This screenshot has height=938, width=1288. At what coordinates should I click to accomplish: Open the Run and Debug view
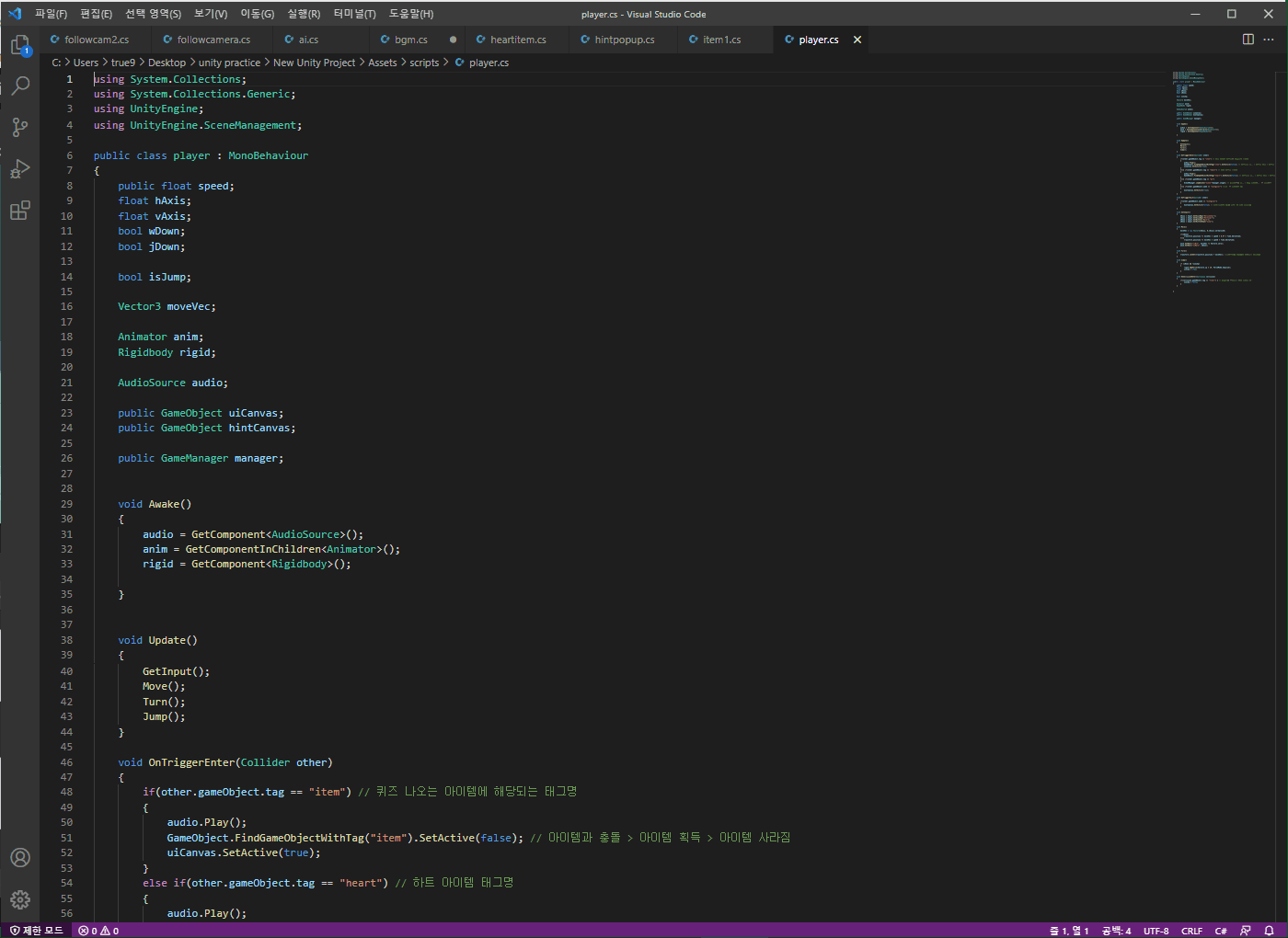[x=20, y=169]
